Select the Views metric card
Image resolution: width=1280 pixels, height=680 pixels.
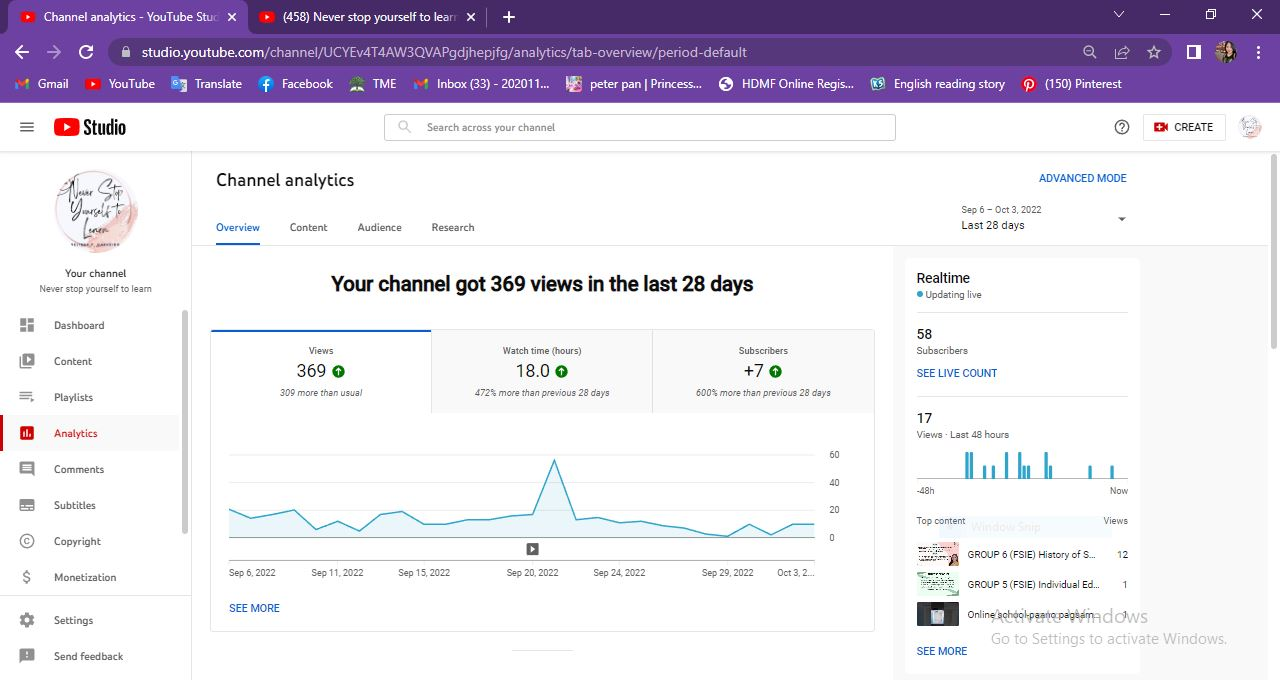tap(321, 371)
